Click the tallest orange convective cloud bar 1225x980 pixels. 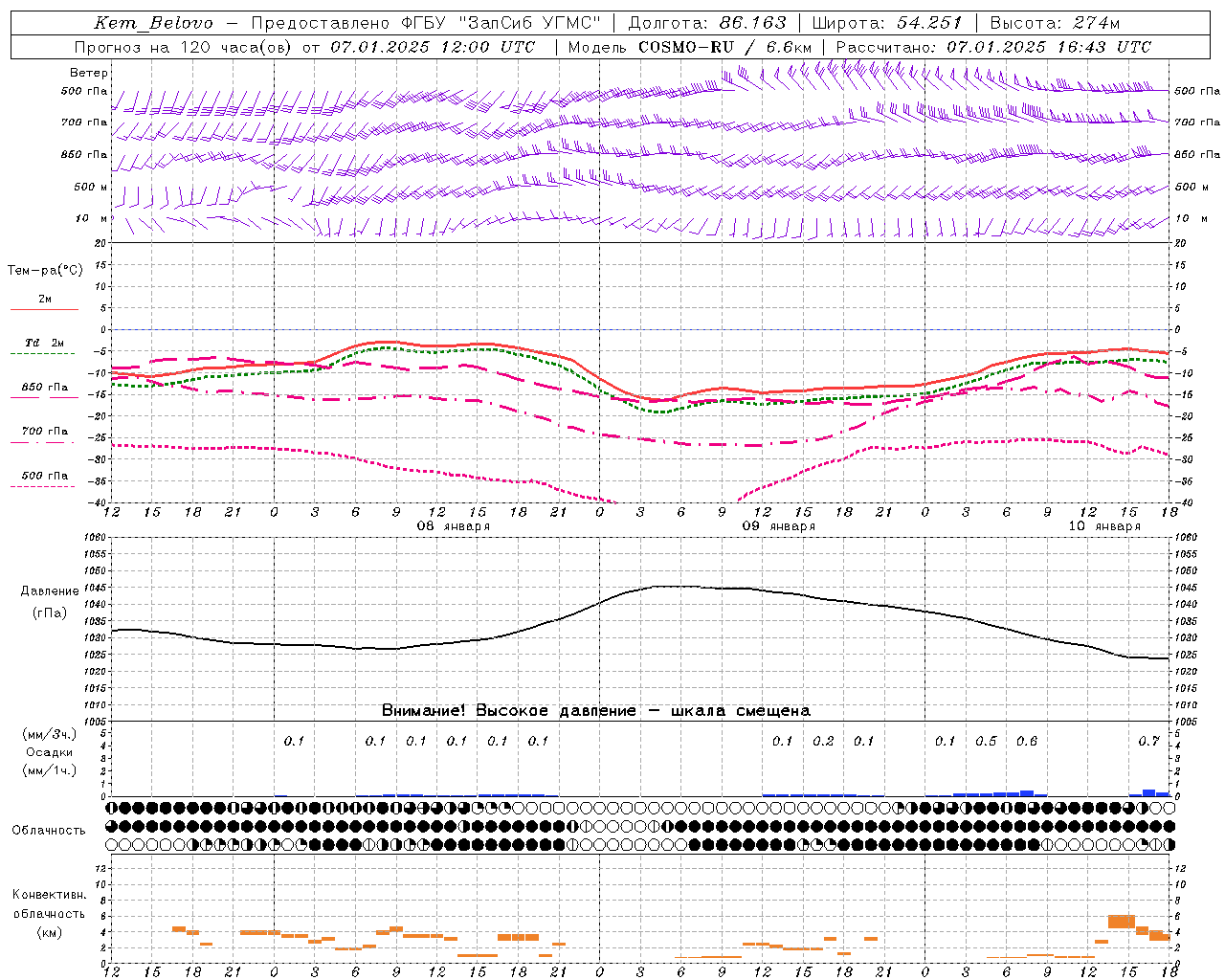[1122, 922]
